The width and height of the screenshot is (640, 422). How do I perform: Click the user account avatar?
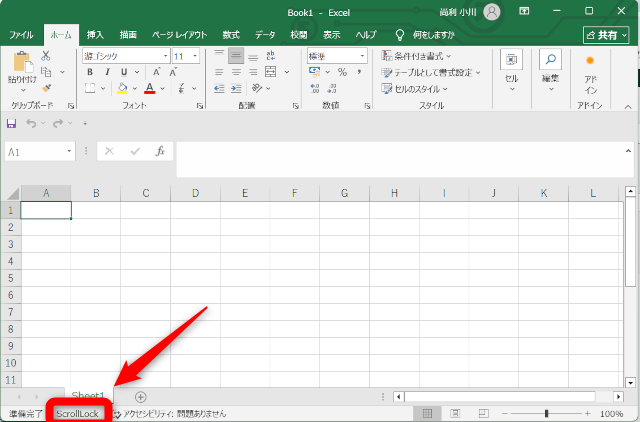click(492, 12)
